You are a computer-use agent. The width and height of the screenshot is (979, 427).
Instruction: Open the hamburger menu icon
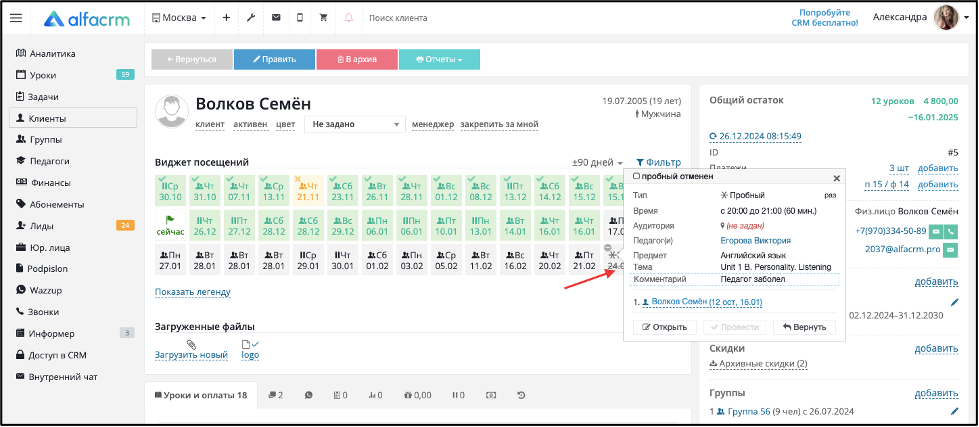pos(16,18)
